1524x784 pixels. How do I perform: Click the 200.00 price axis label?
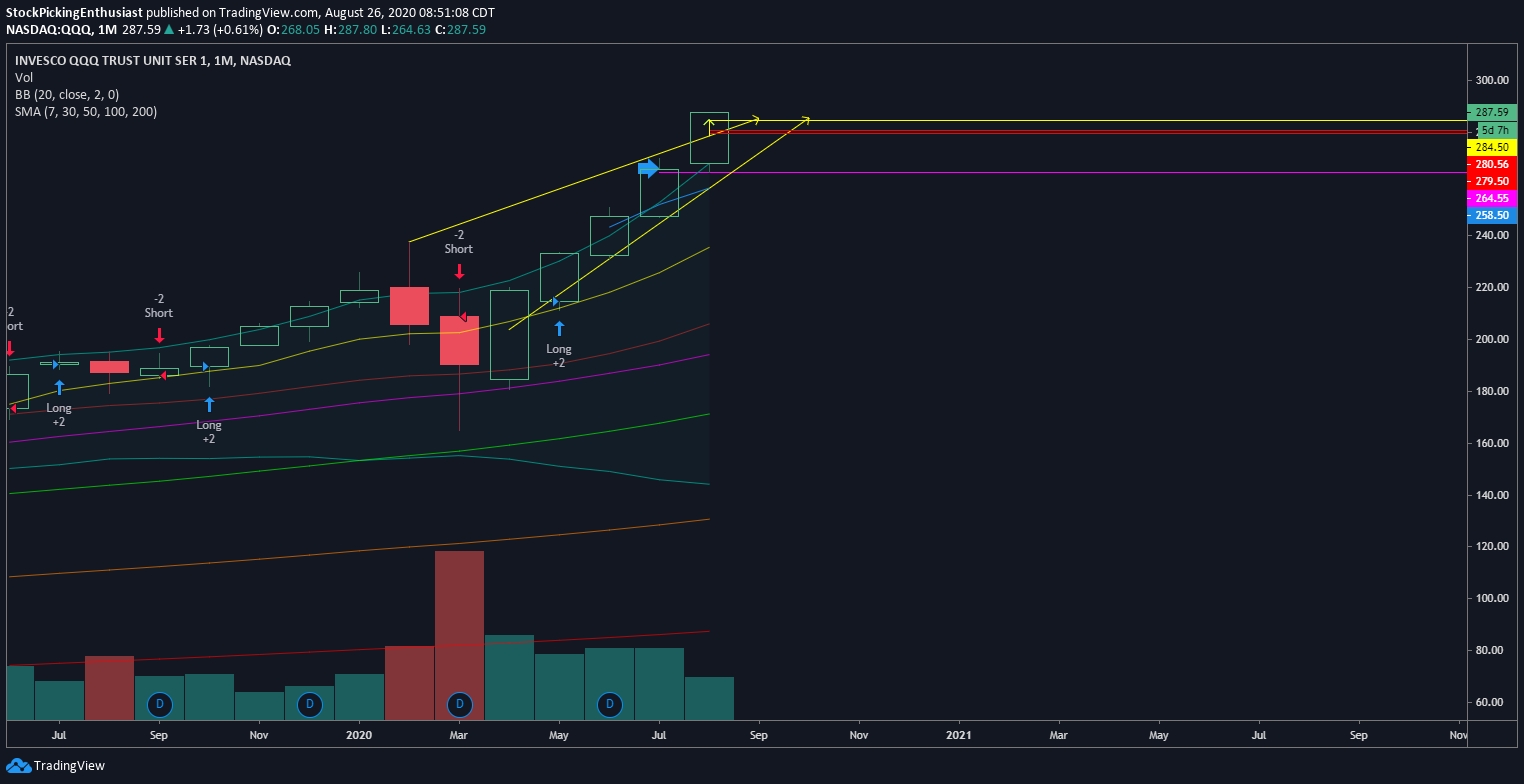click(1491, 339)
